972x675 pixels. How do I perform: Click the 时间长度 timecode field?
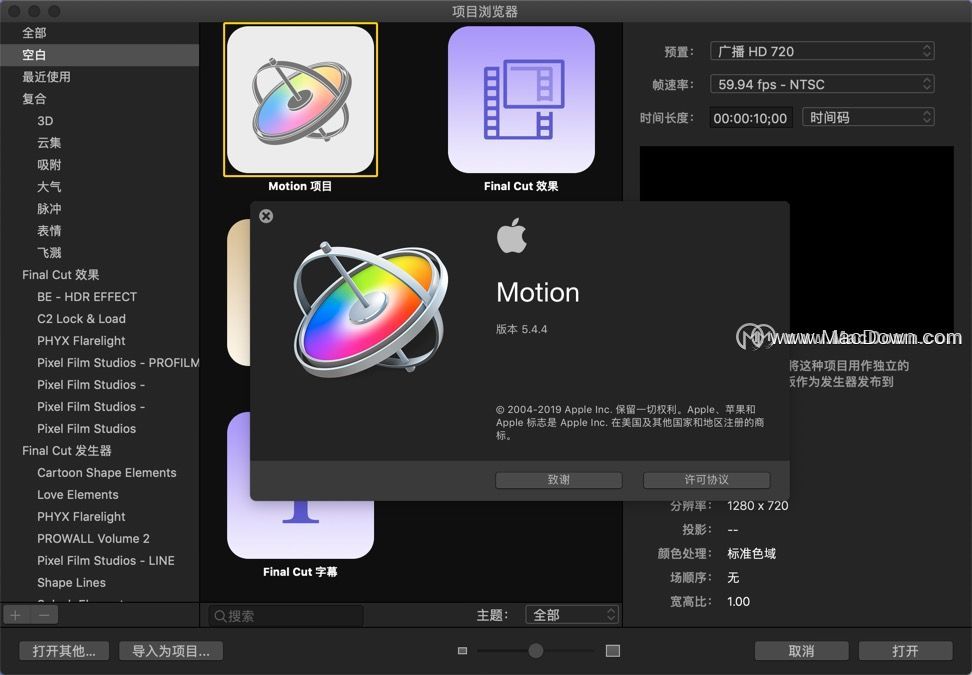(750, 118)
